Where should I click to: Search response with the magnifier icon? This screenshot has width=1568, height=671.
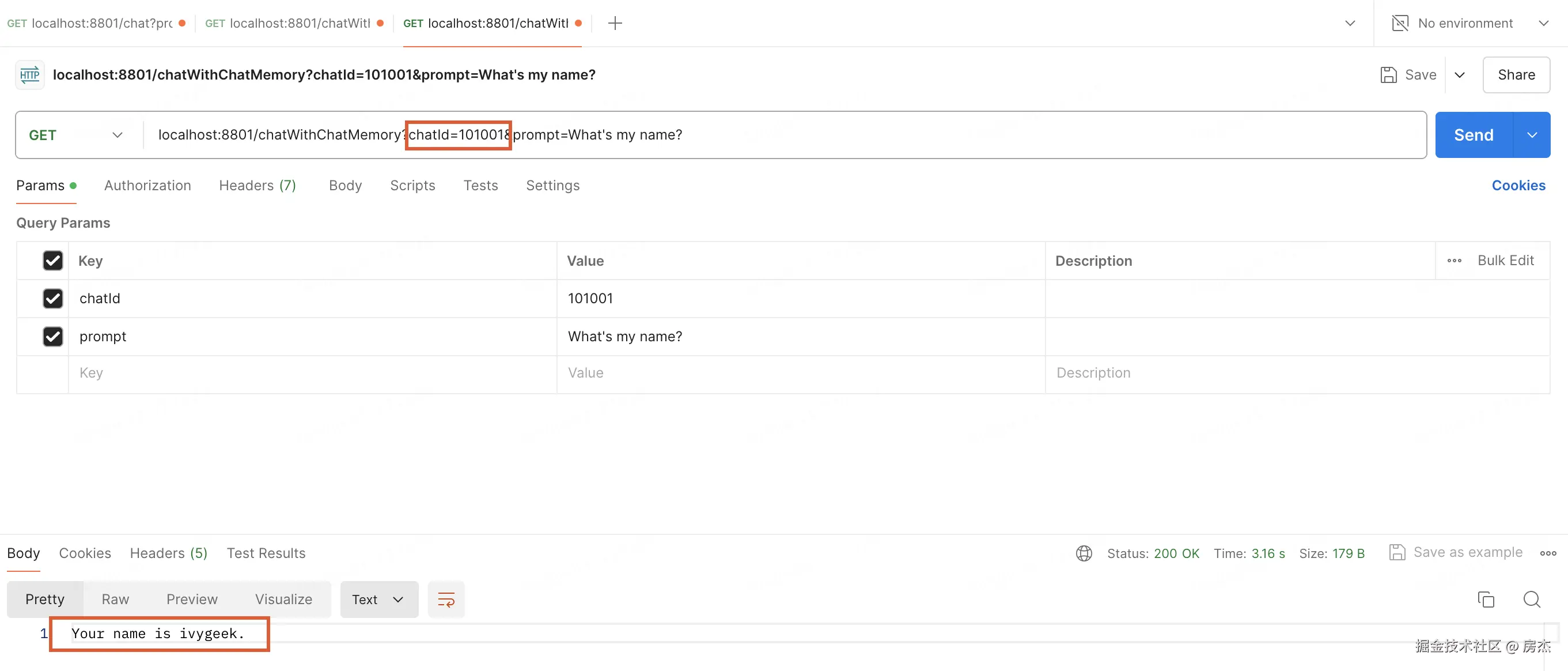click(x=1532, y=600)
